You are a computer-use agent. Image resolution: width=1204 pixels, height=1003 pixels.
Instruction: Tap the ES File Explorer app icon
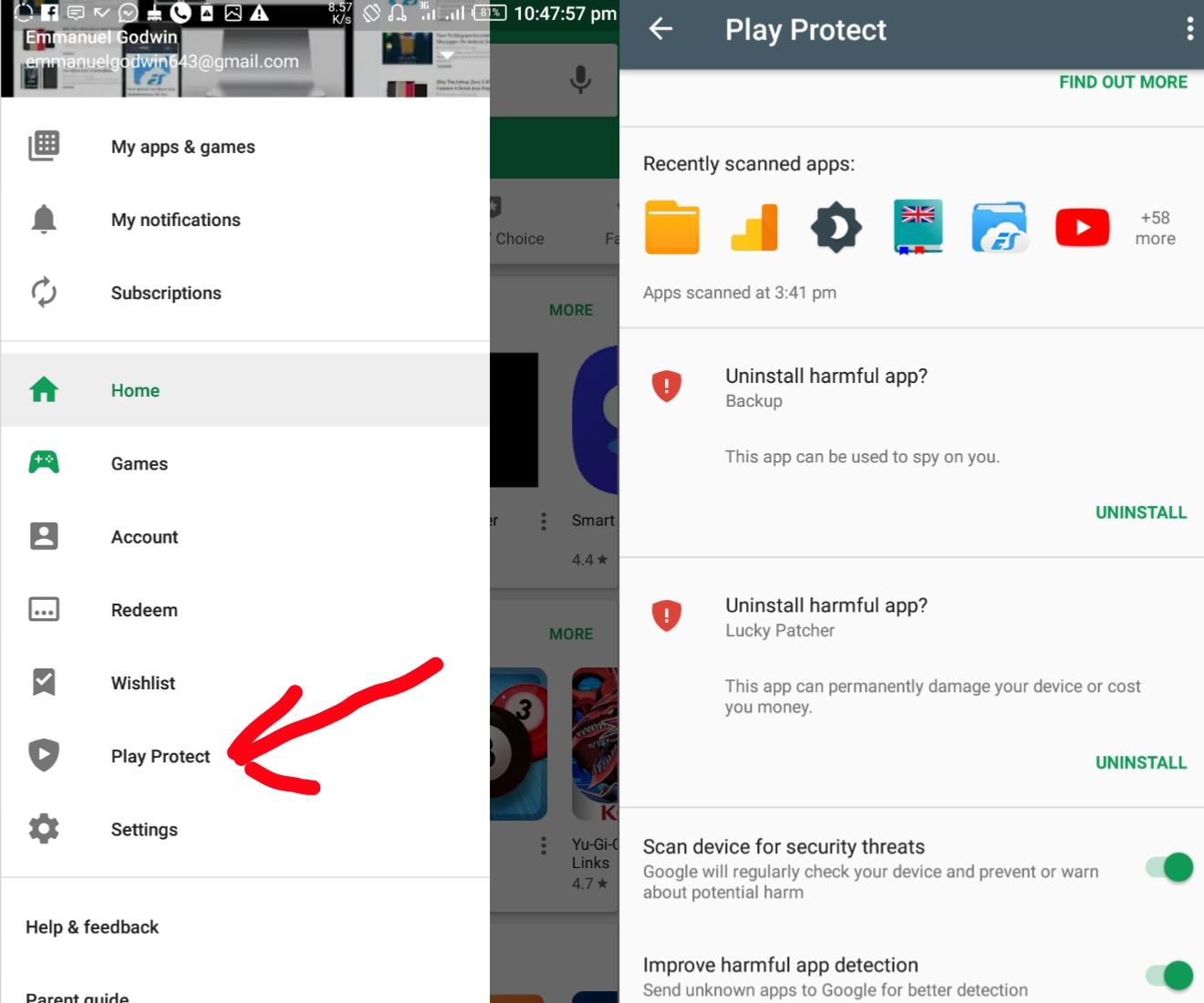[1001, 227]
